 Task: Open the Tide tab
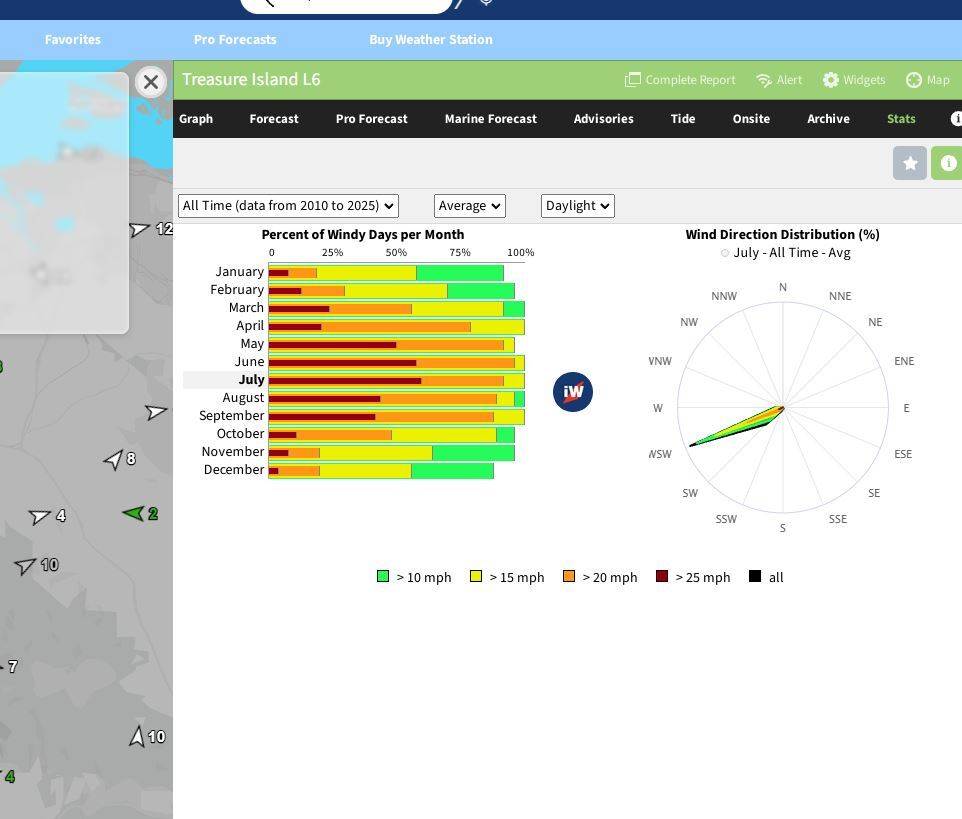[x=683, y=119]
